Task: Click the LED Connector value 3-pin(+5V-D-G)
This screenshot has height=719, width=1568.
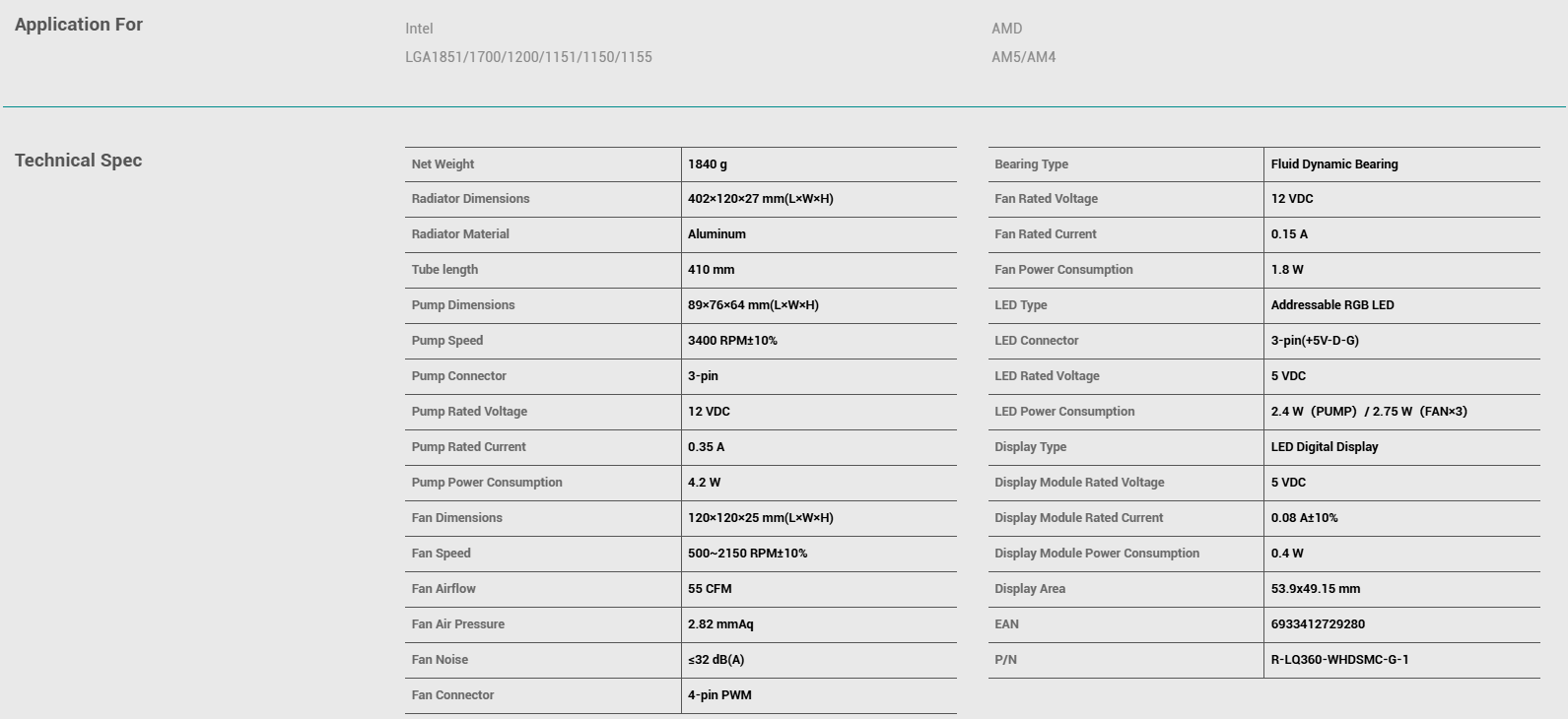Action: (x=1314, y=341)
